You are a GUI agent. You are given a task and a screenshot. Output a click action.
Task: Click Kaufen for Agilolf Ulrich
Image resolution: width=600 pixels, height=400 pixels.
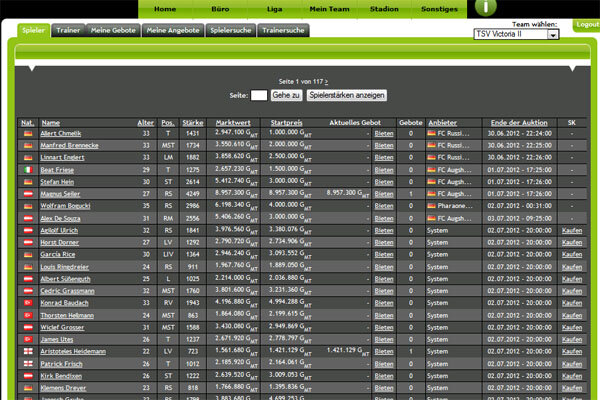coord(572,230)
